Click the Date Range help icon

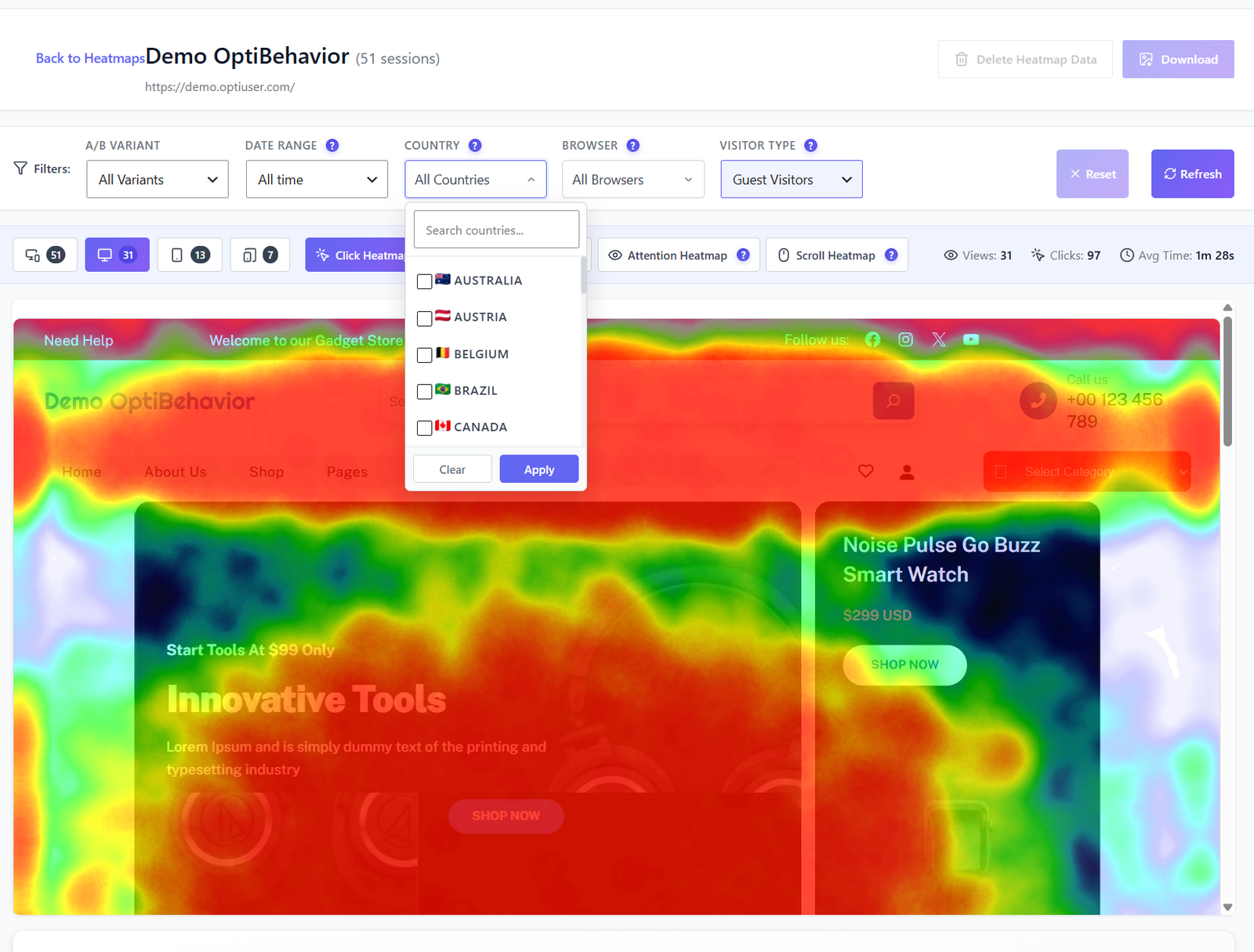332,146
